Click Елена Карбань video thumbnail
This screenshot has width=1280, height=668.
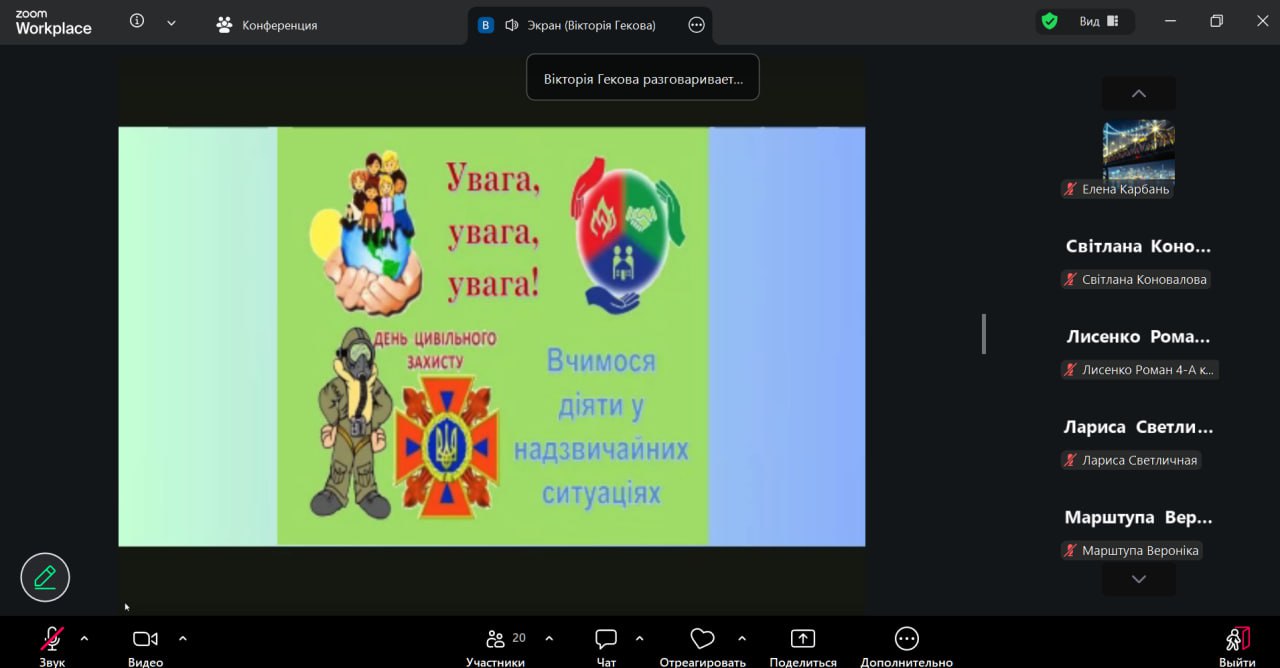coord(1138,149)
